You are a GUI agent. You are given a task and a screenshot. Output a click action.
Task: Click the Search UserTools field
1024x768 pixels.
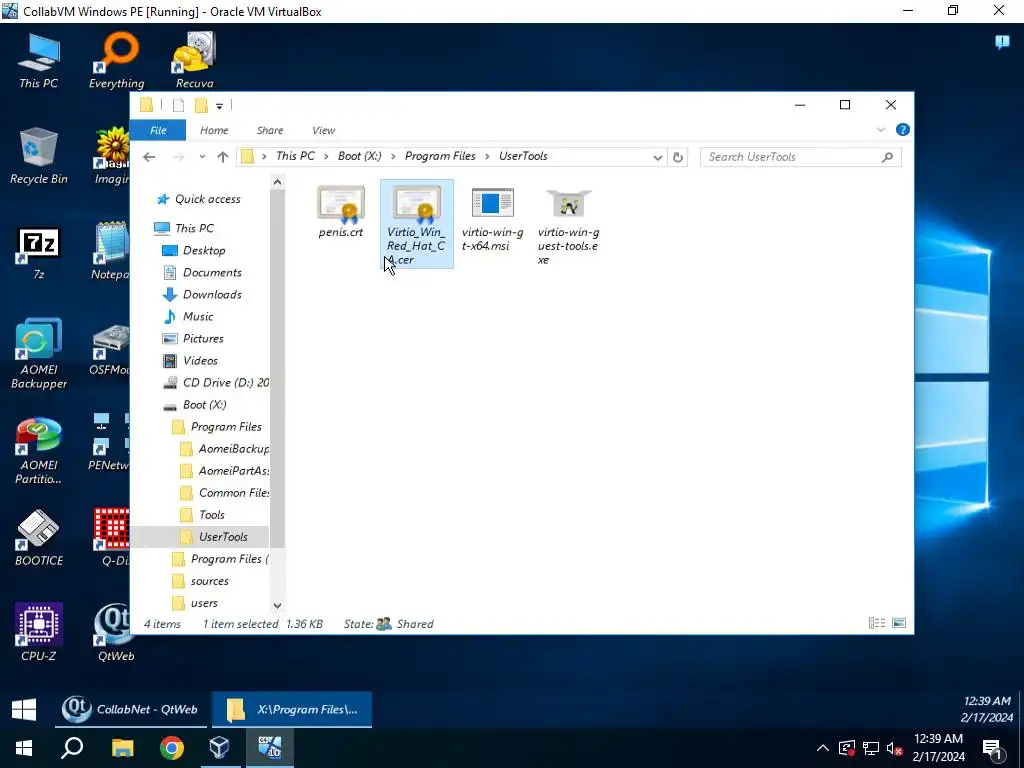[x=801, y=157]
